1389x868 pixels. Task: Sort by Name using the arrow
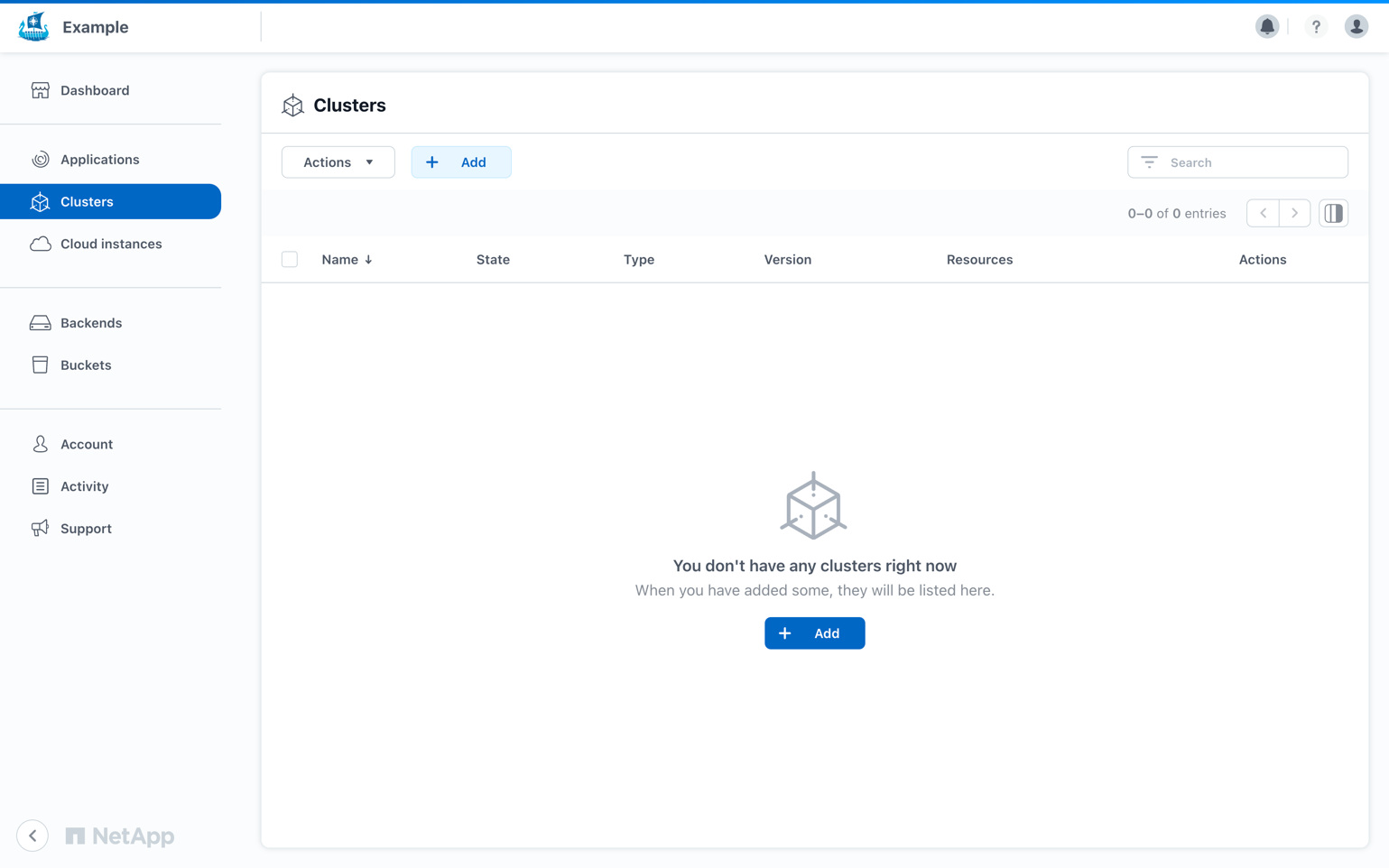coord(368,260)
